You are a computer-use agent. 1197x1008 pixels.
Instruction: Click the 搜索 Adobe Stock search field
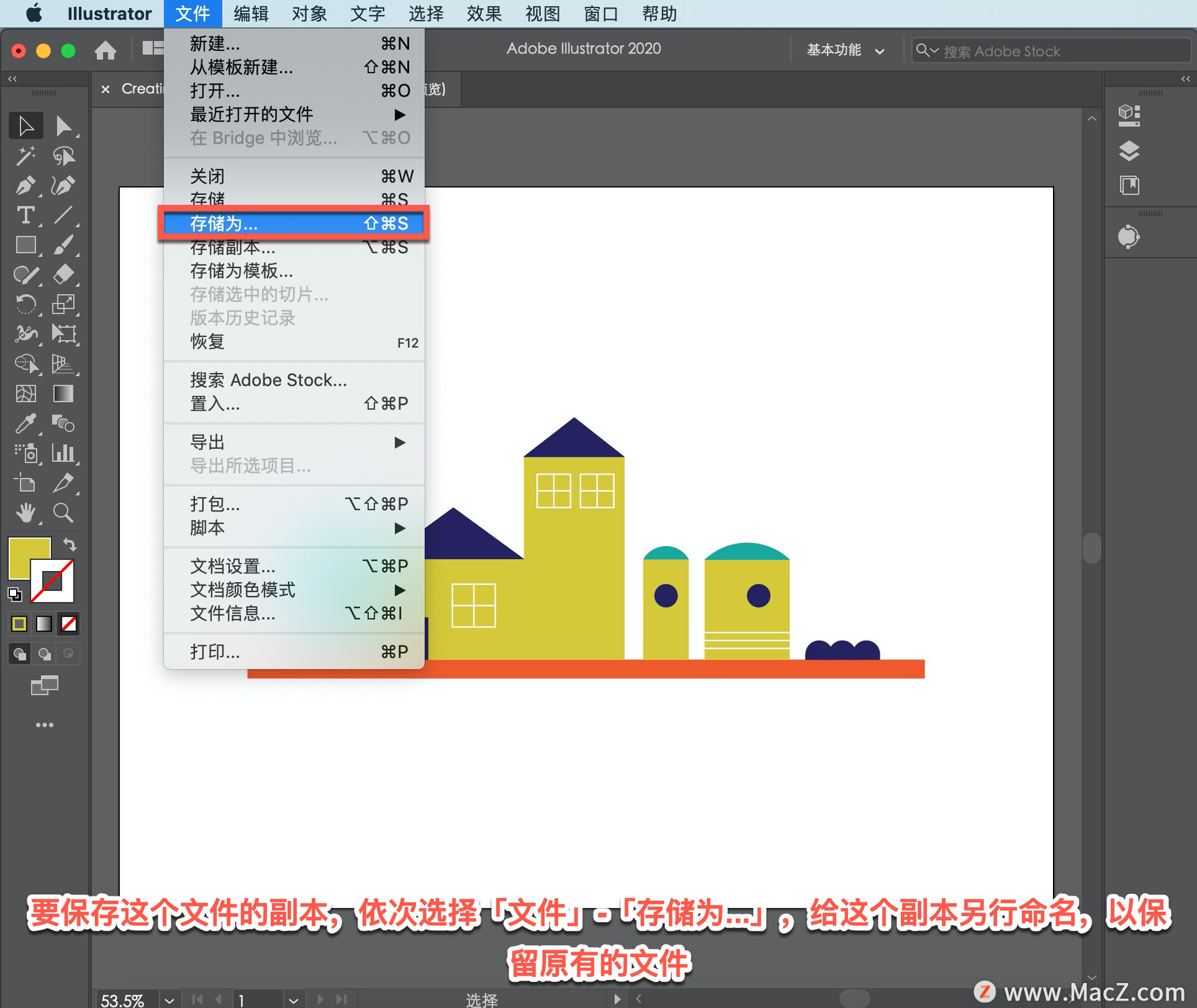click(1050, 50)
